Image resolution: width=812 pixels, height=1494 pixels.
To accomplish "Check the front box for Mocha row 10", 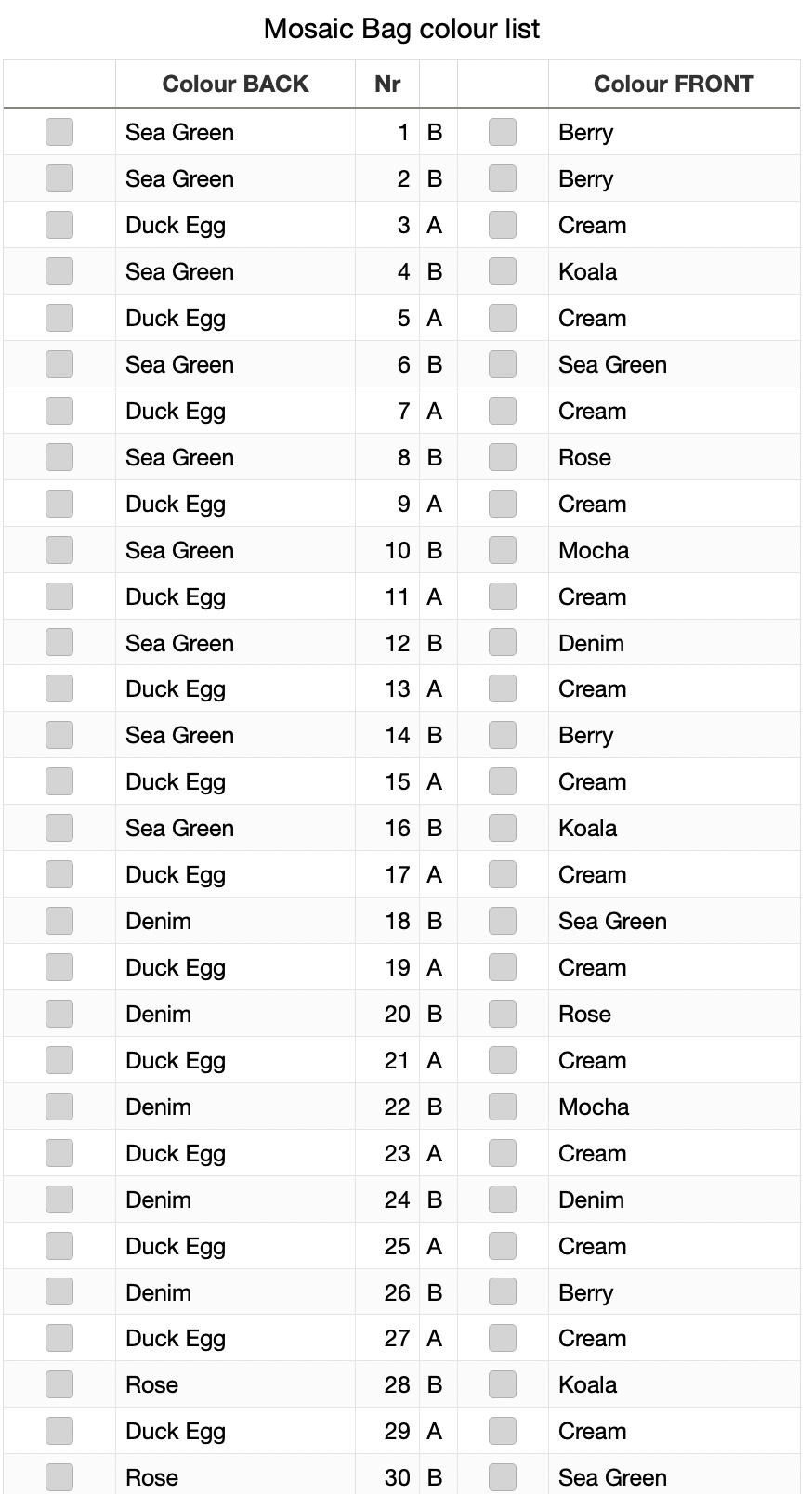I will tap(503, 550).
